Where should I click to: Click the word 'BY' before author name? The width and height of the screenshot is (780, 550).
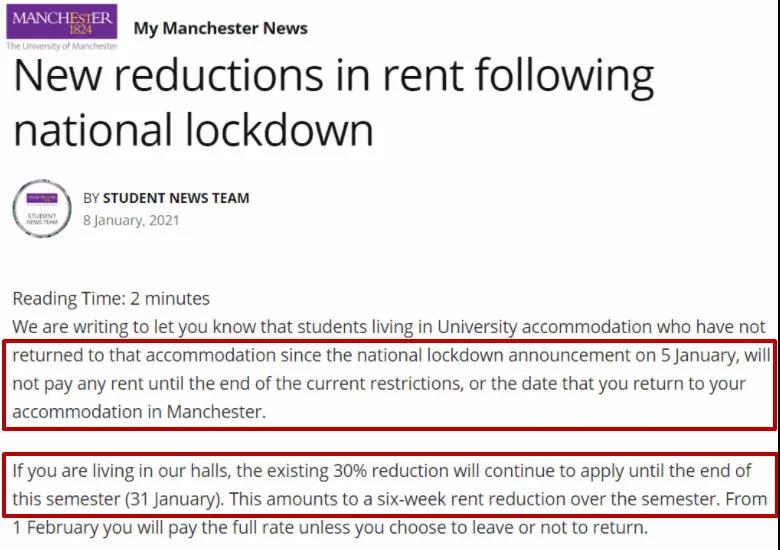coord(92,198)
